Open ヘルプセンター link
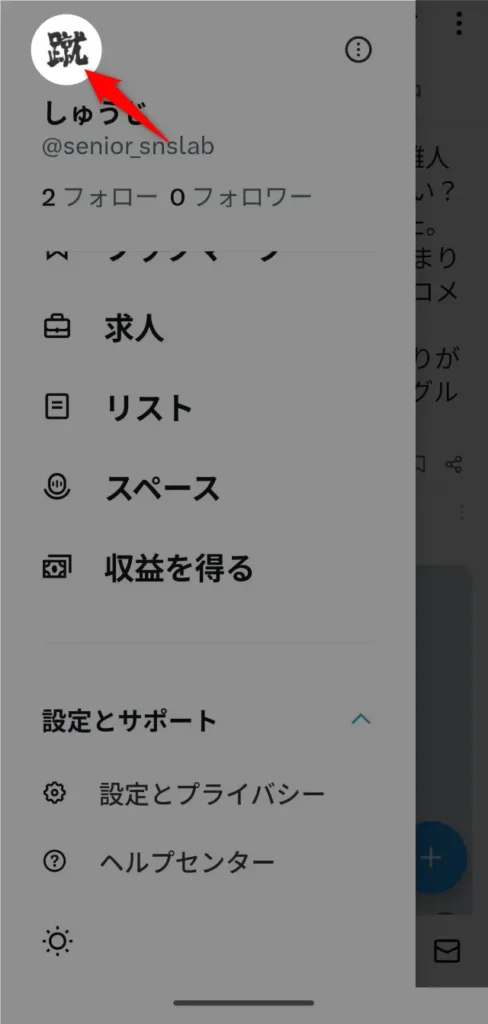This screenshot has height=1024, width=488. (x=187, y=862)
